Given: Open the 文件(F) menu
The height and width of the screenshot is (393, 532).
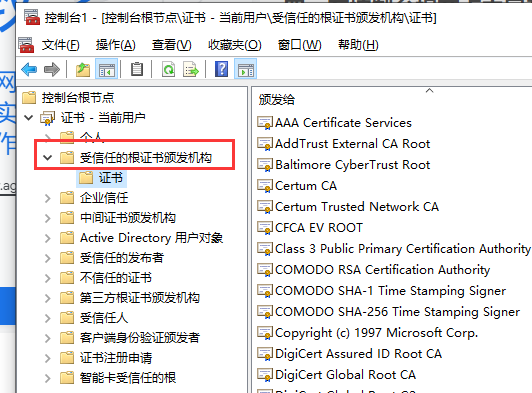Looking at the screenshot, I should tap(60, 45).
